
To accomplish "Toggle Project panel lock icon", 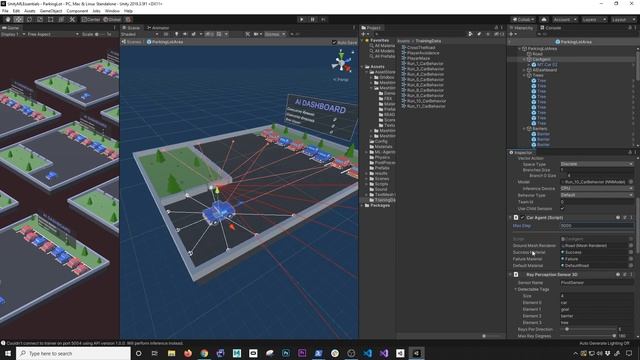I will click(x=496, y=28).
